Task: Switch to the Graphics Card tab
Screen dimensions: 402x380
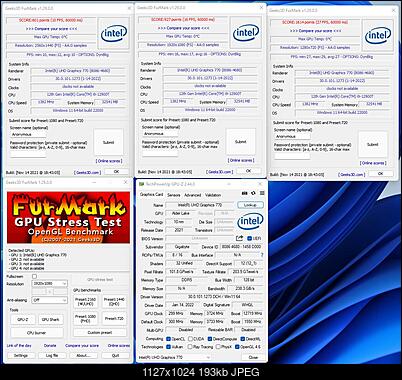Action: point(151,194)
